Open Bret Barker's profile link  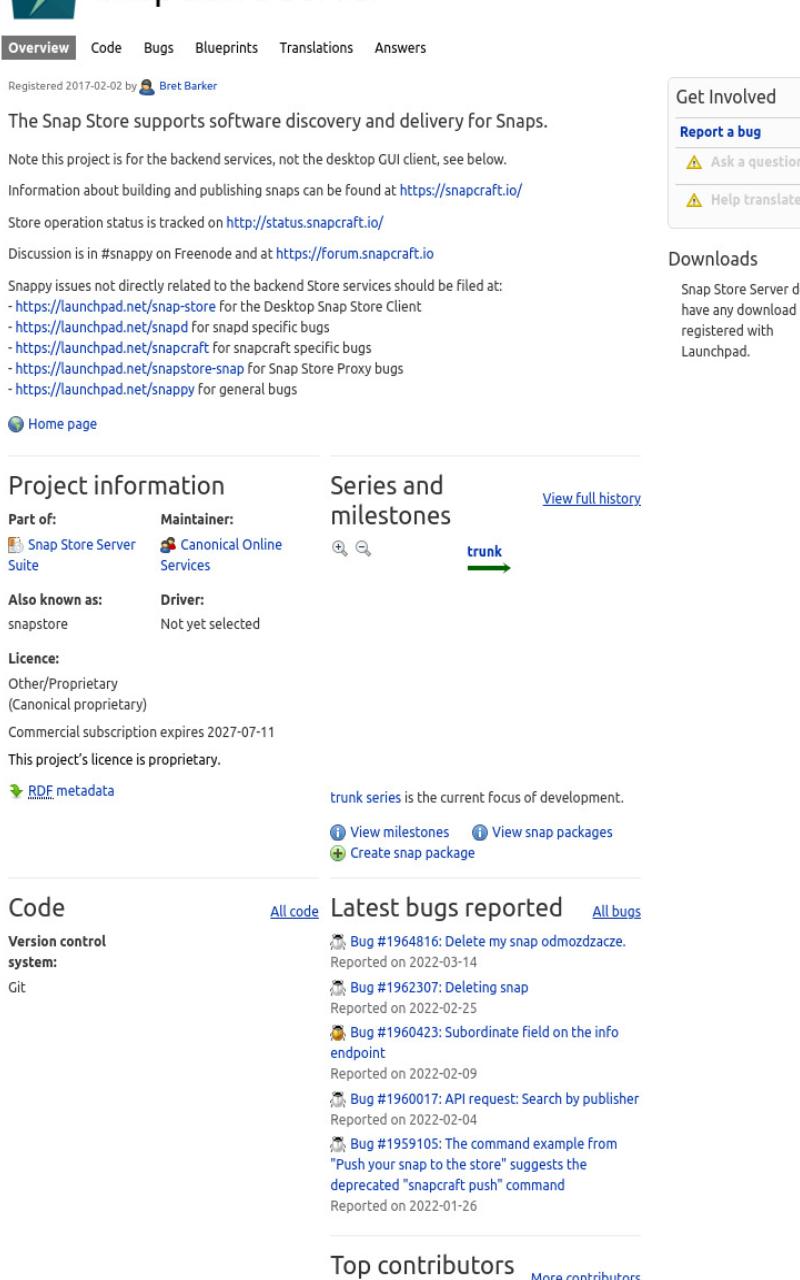[x=187, y=86]
